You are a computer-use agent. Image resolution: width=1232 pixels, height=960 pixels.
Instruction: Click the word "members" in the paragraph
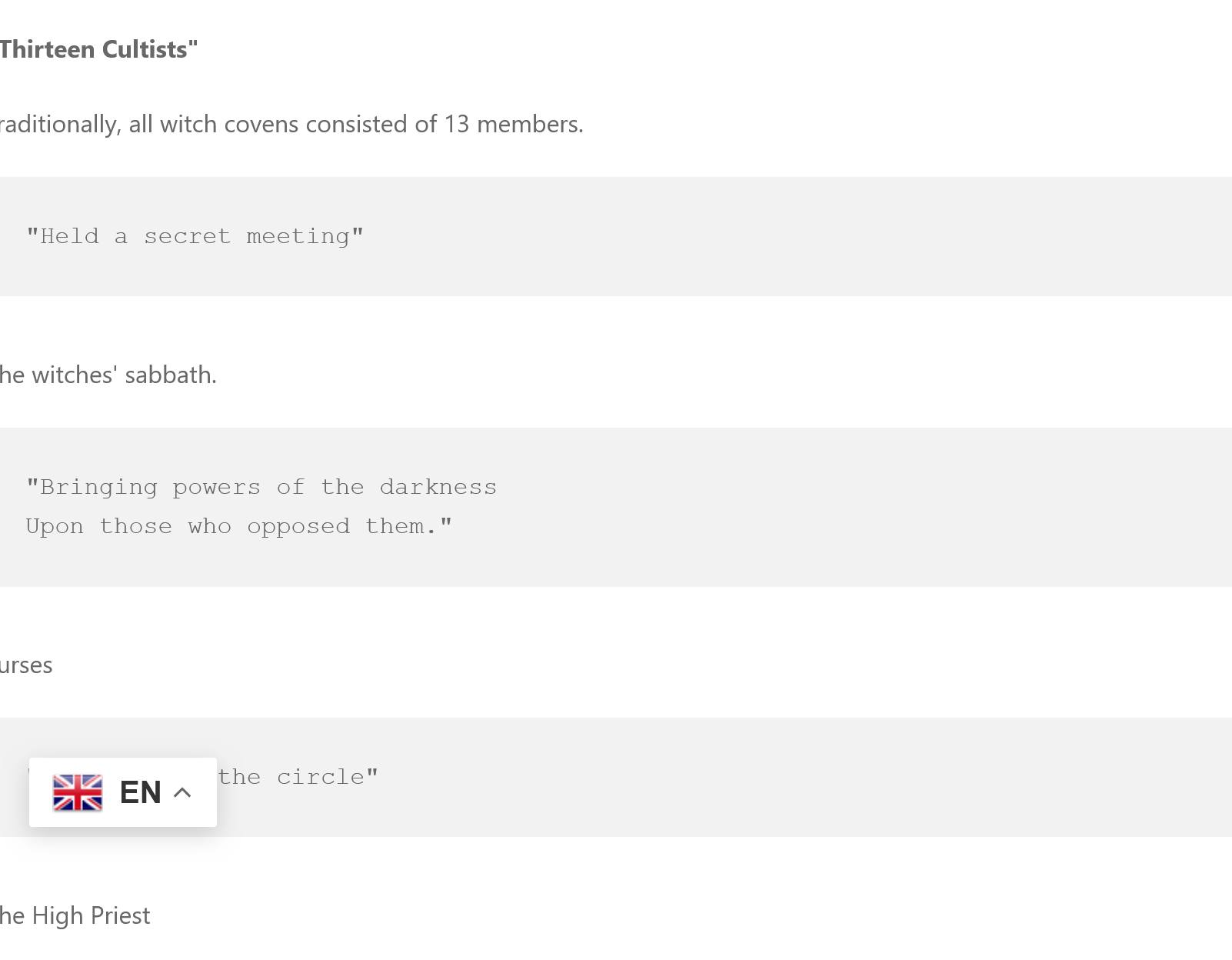[x=528, y=124]
